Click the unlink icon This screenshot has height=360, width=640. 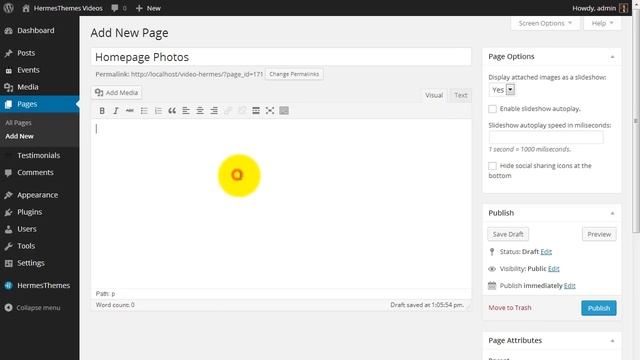(x=242, y=111)
